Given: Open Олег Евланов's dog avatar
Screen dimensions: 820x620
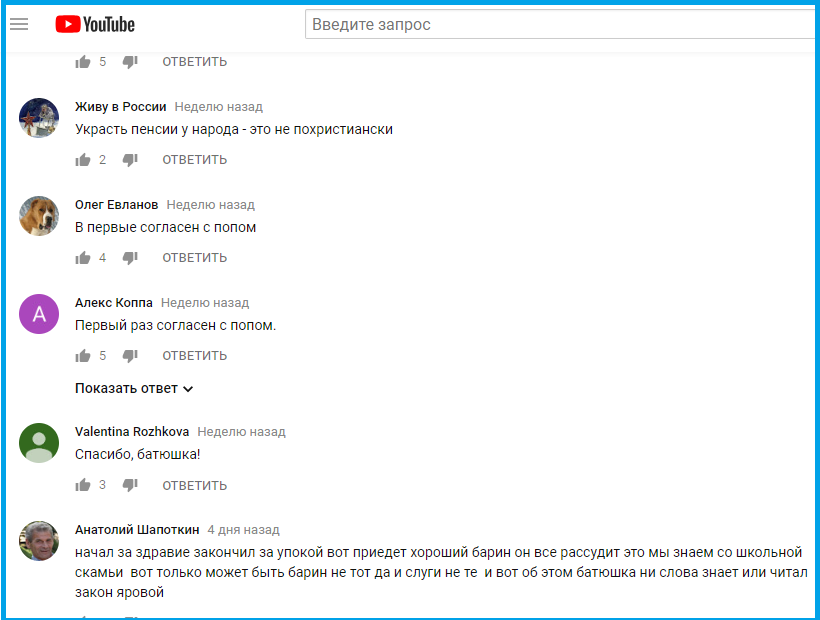Looking at the screenshot, I should click(x=39, y=216).
